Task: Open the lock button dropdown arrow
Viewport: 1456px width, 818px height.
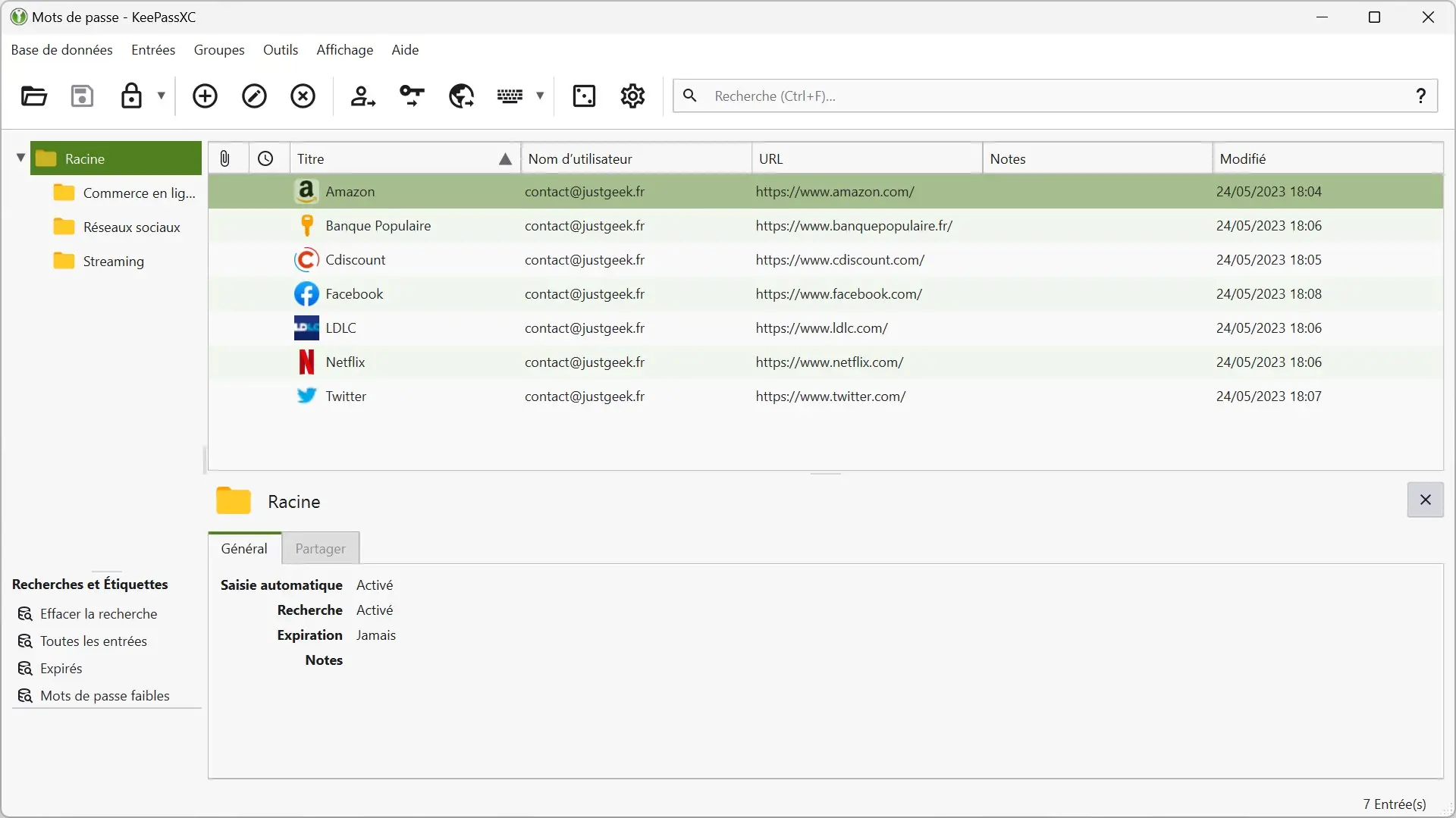Action: point(161,96)
